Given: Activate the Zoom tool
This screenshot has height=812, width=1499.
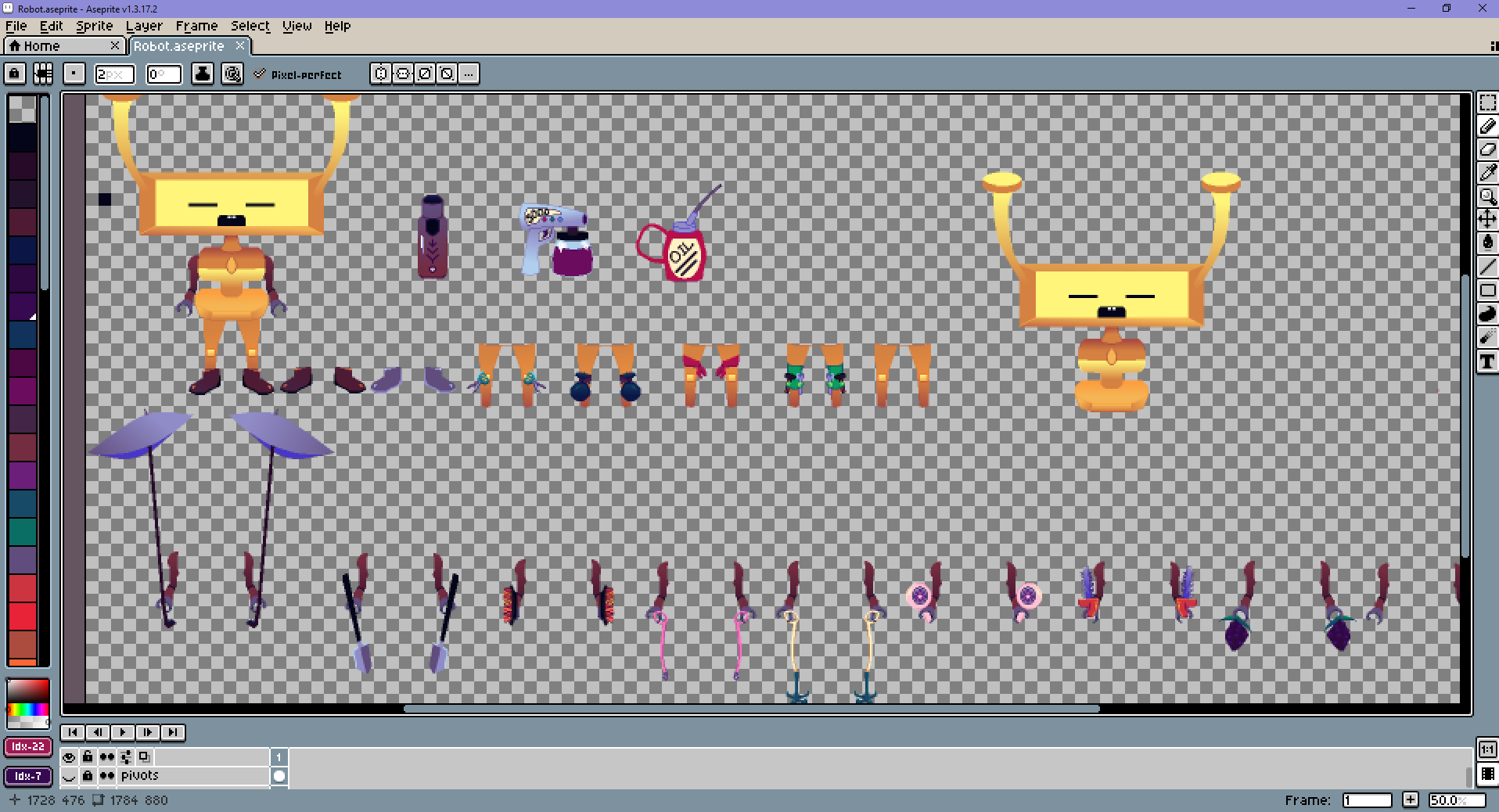Looking at the screenshot, I should click(1487, 196).
